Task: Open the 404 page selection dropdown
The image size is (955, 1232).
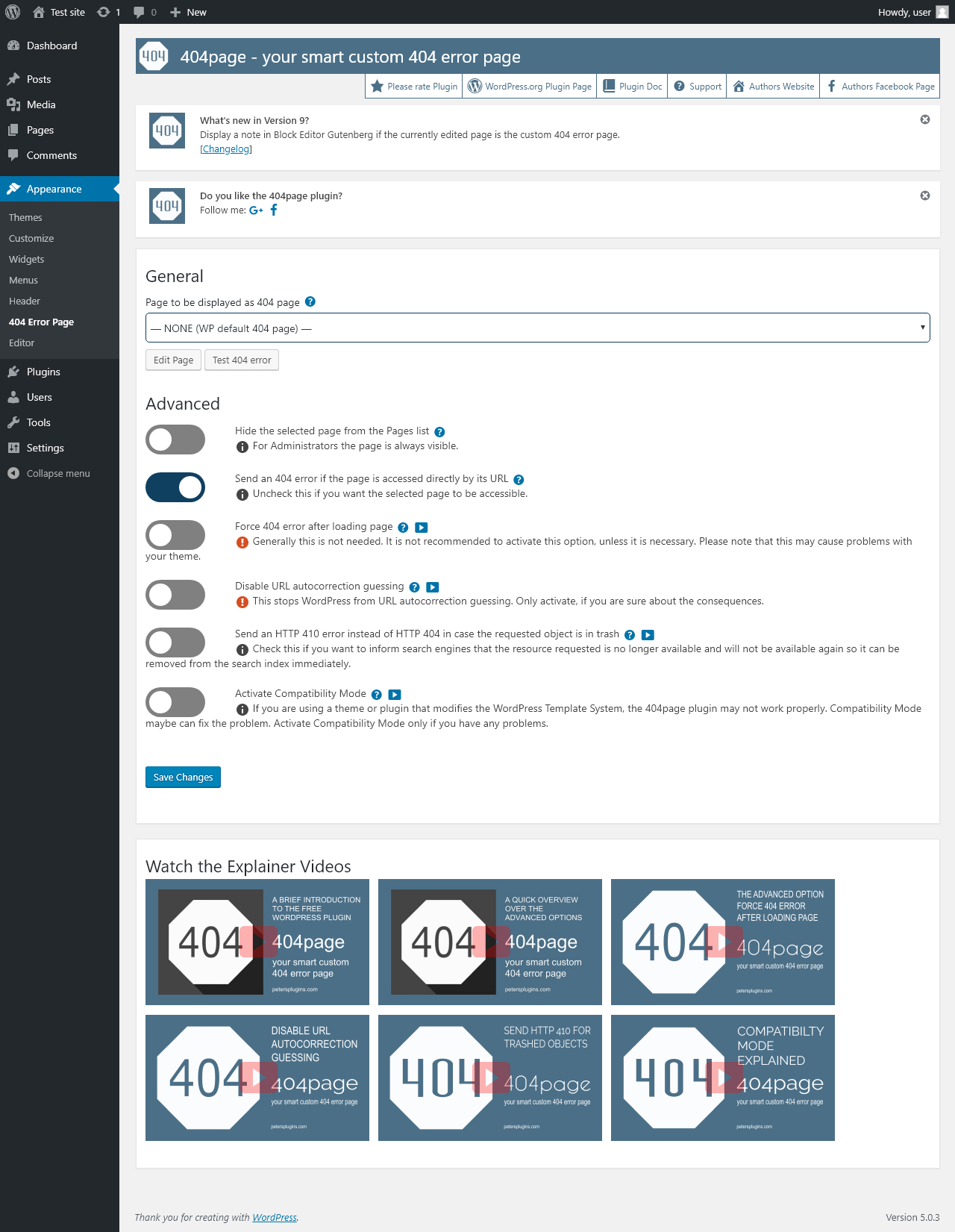Action: tap(537, 328)
